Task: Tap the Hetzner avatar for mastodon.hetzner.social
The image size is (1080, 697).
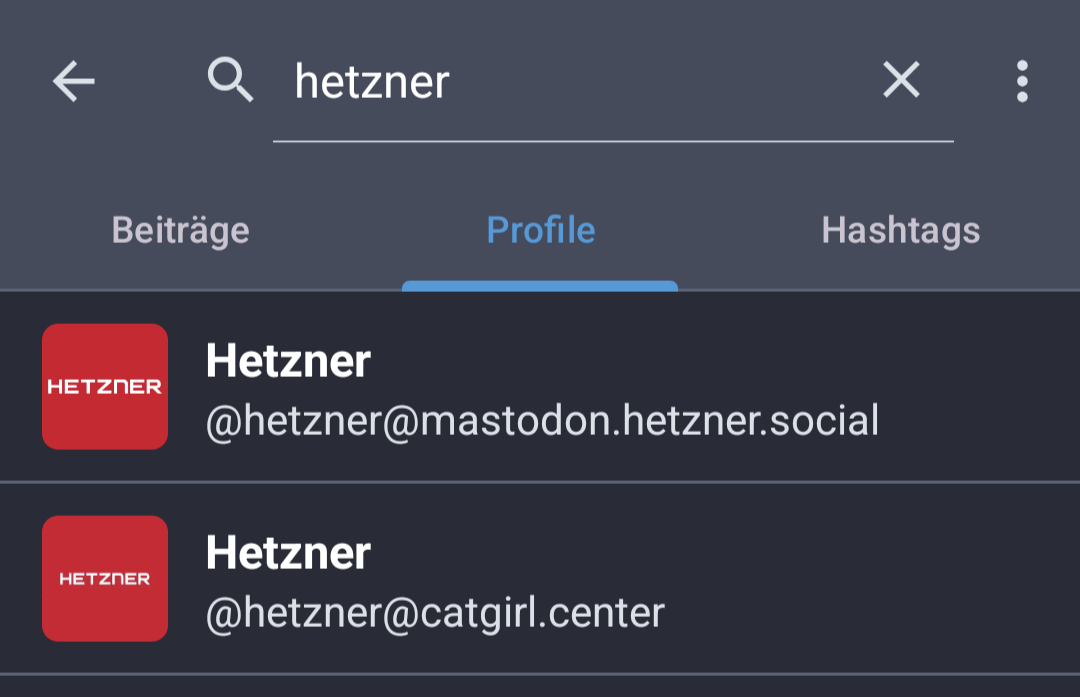Action: 105,386
